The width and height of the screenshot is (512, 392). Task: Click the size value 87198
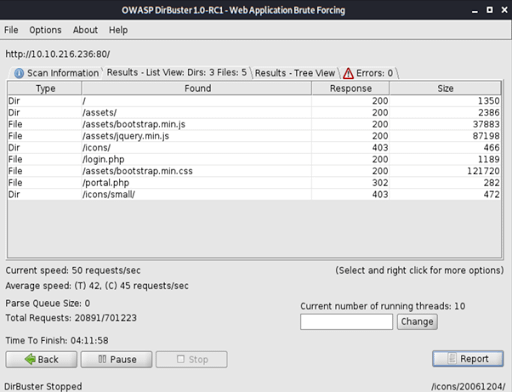486,136
